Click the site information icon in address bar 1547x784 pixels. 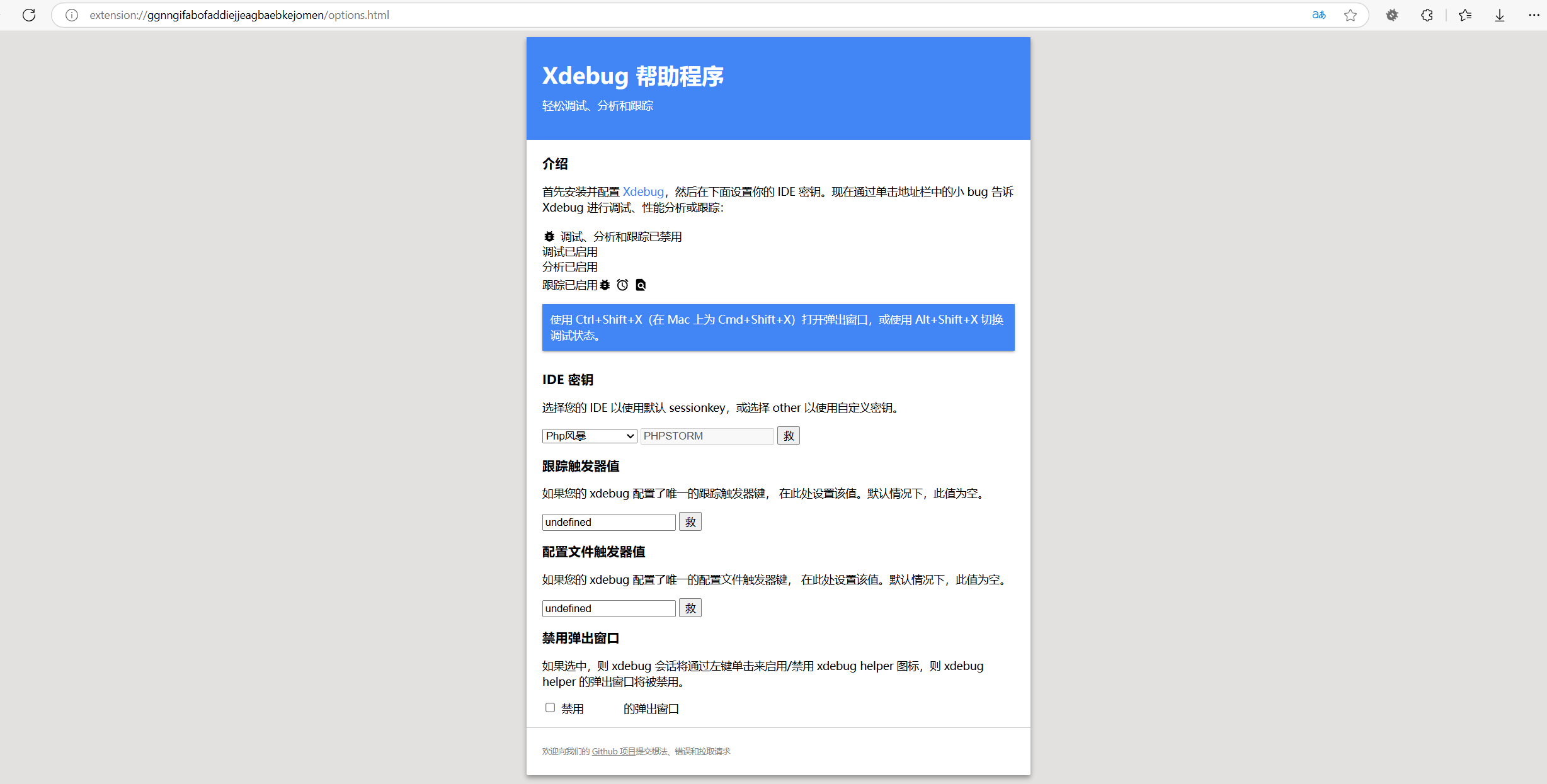coord(72,15)
